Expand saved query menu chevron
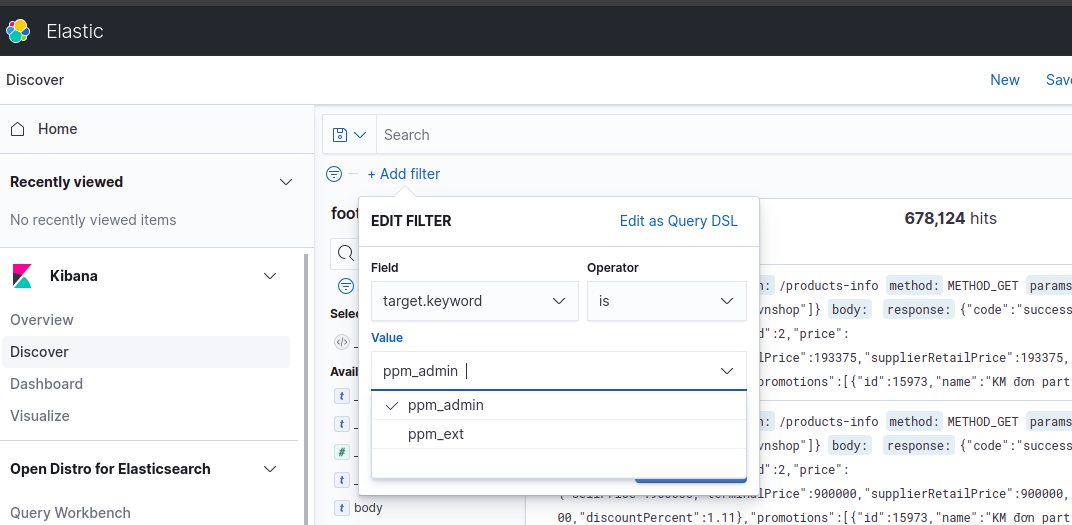Viewport: 1072px width, 525px height. 360,135
